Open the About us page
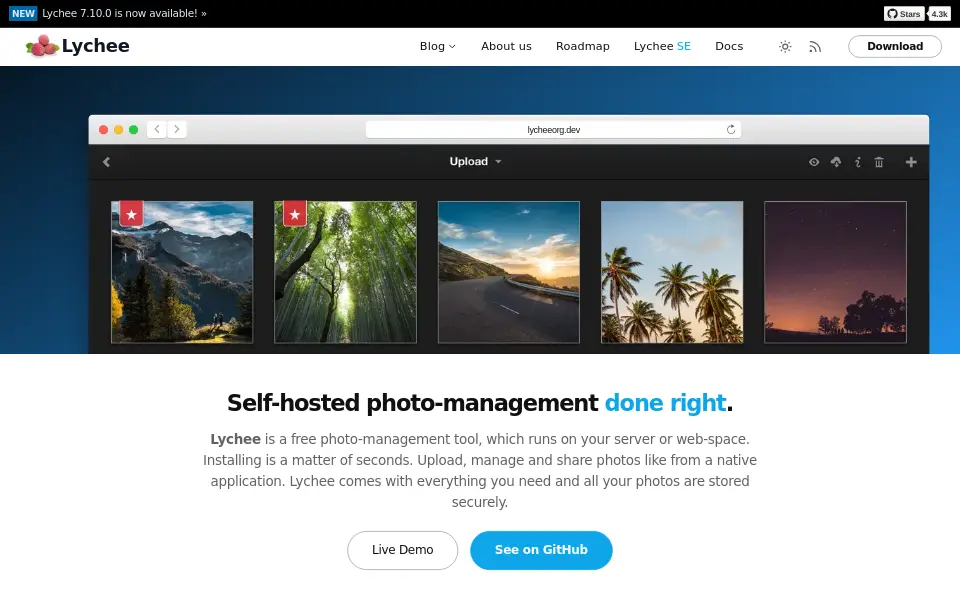This screenshot has width=960, height=600. (x=506, y=47)
